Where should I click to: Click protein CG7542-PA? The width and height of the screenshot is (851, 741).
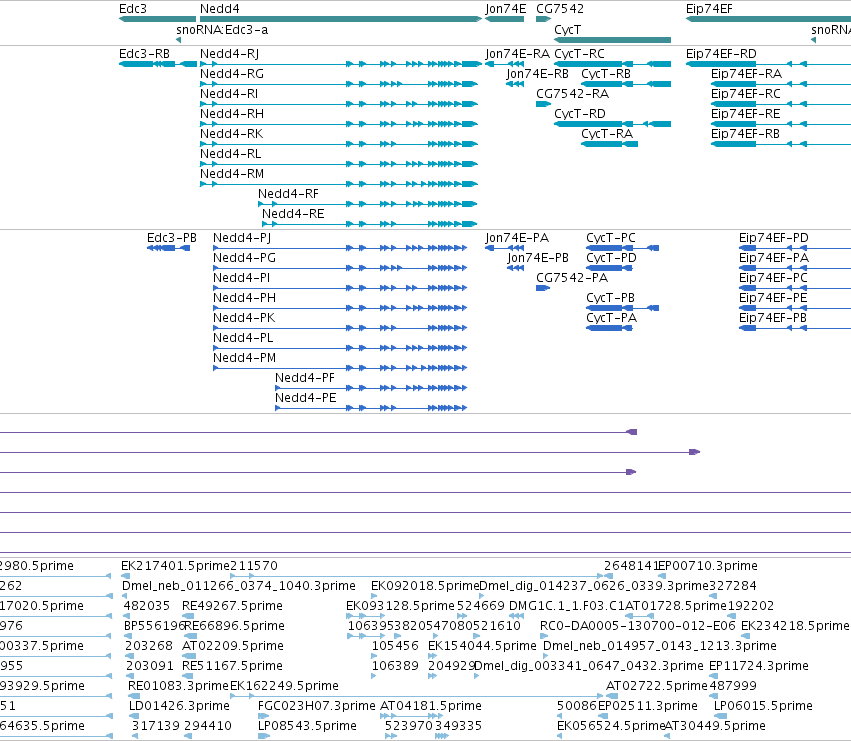click(543, 288)
